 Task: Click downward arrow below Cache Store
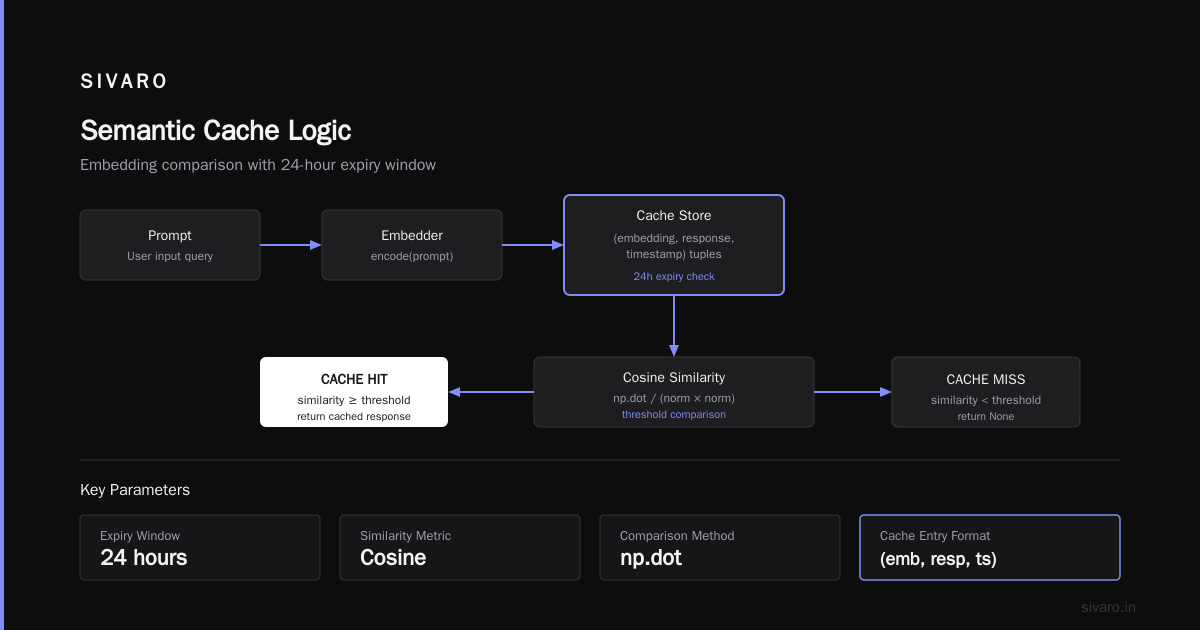pos(674,326)
